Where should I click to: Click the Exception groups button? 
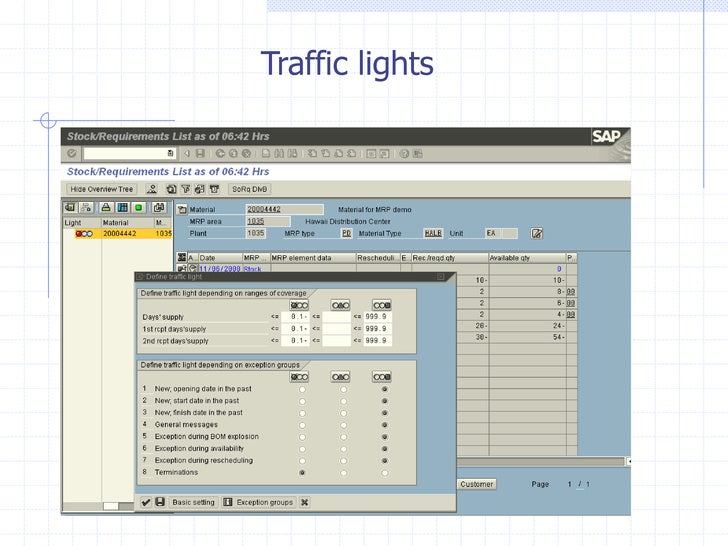pos(259,502)
